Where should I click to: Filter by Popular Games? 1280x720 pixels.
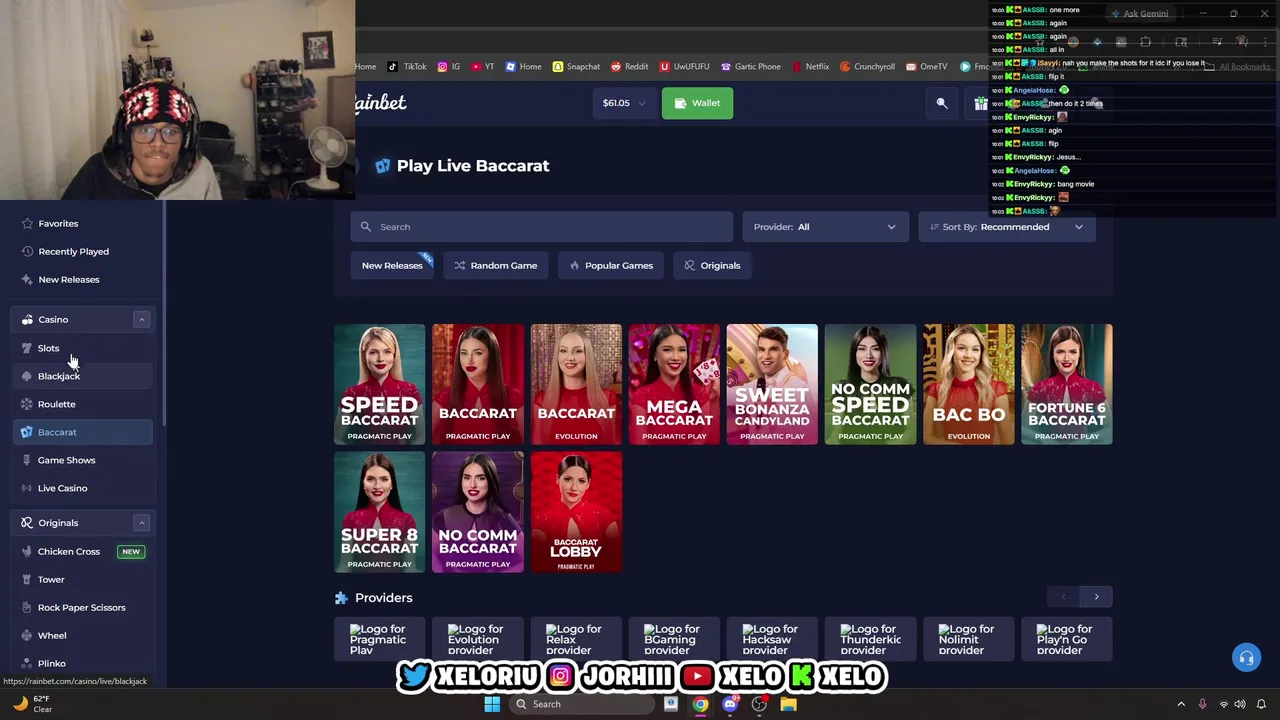point(611,265)
